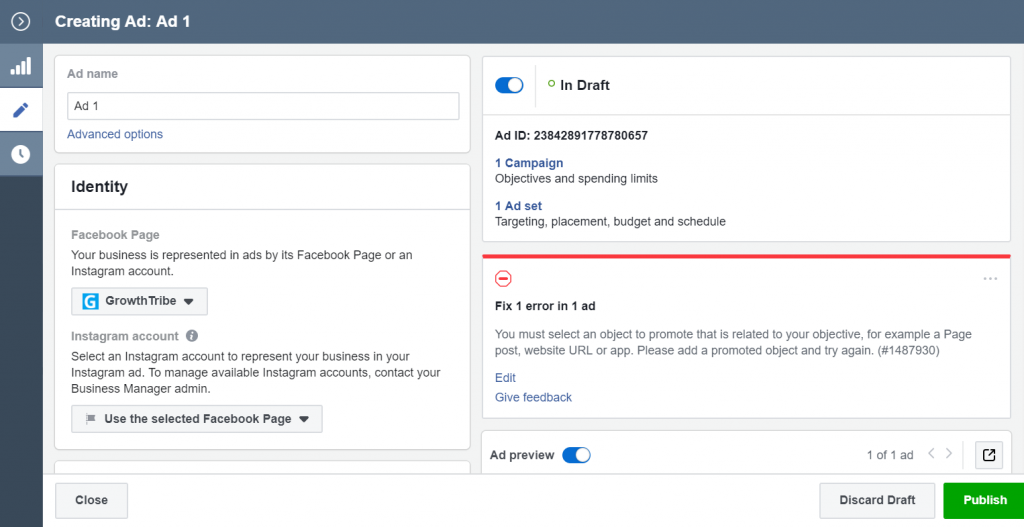Go to next ad preview arrow
Viewport: 1024px width, 527px height.
coord(949,453)
